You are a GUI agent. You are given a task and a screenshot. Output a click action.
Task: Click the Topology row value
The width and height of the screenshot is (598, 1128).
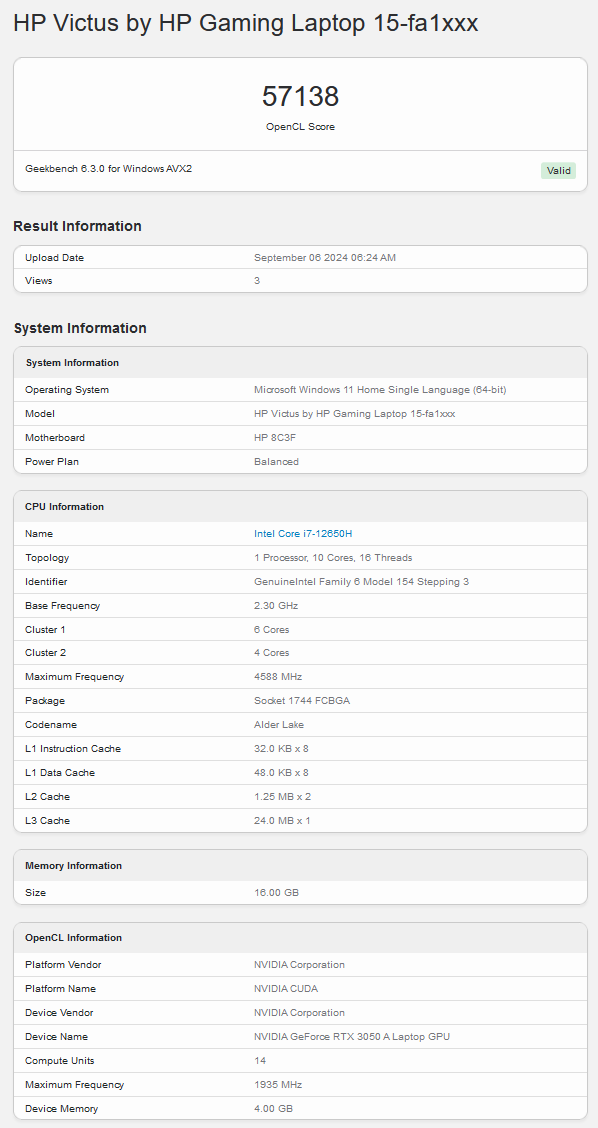pyautogui.click(x=333, y=558)
